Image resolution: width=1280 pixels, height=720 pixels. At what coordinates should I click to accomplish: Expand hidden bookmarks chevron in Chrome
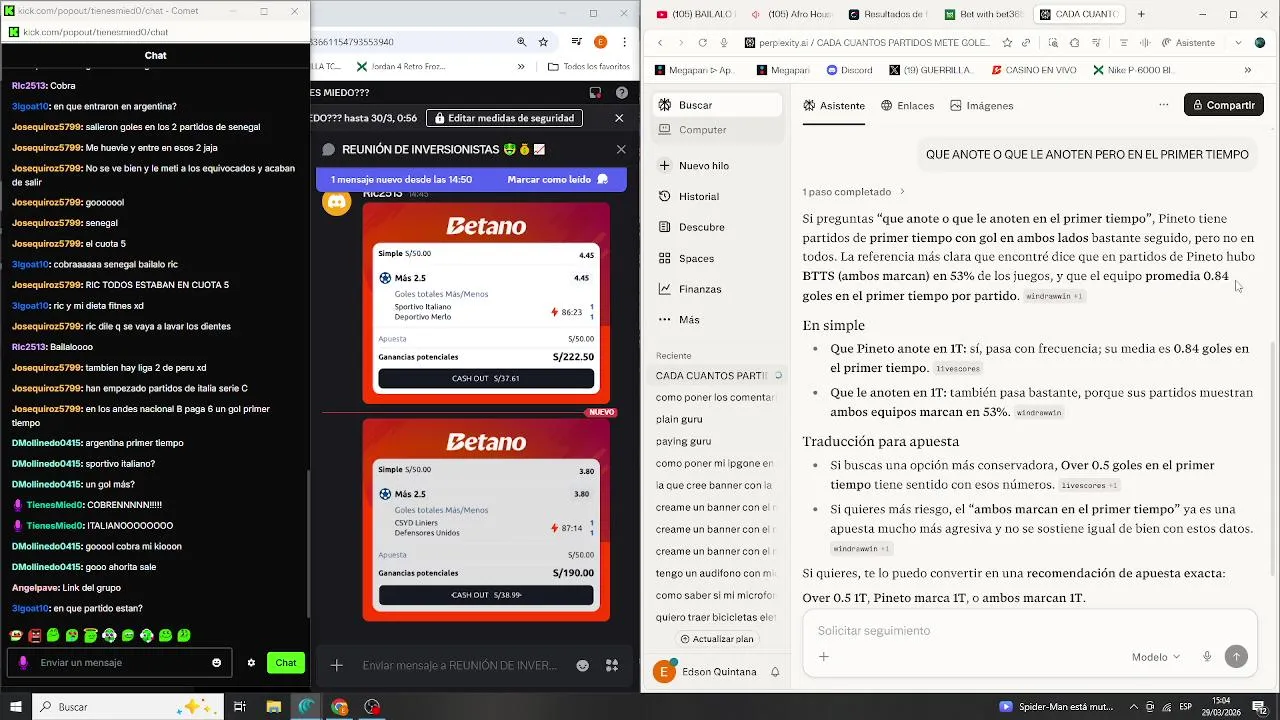tap(521, 67)
